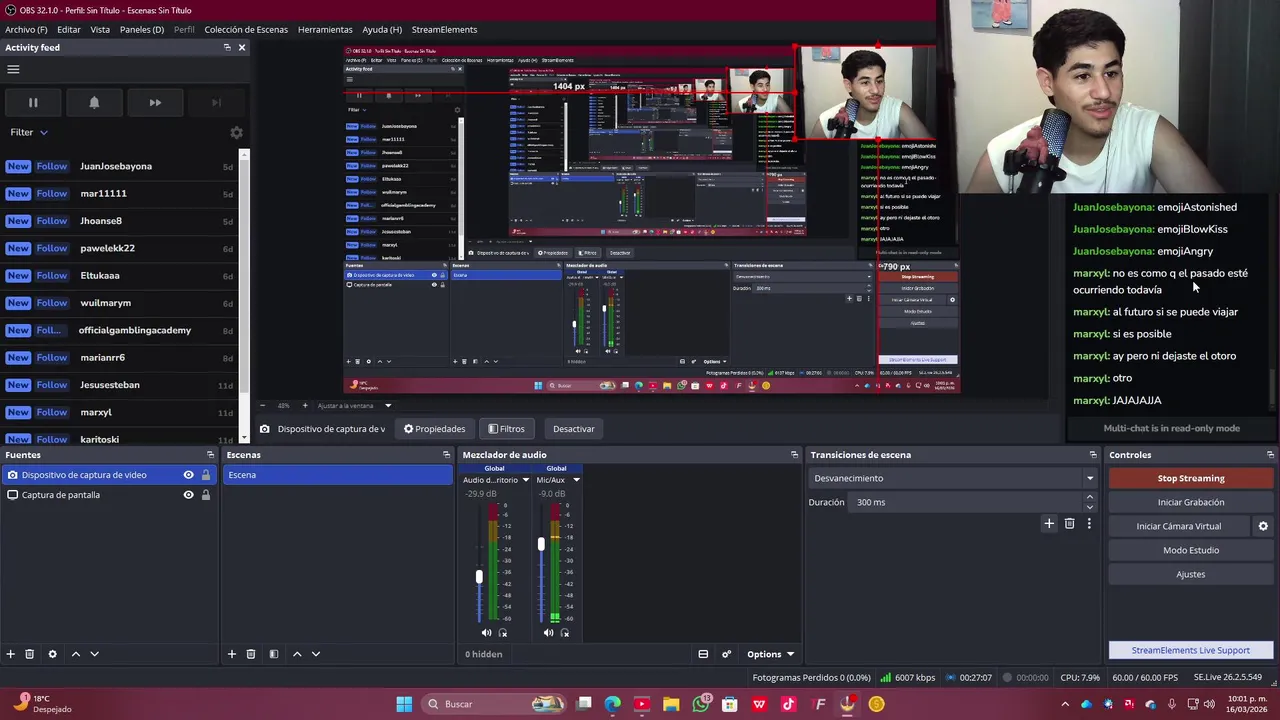The image size is (1280, 720).
Task: Remove selected source with trash icon
Action: click(29, 654)
